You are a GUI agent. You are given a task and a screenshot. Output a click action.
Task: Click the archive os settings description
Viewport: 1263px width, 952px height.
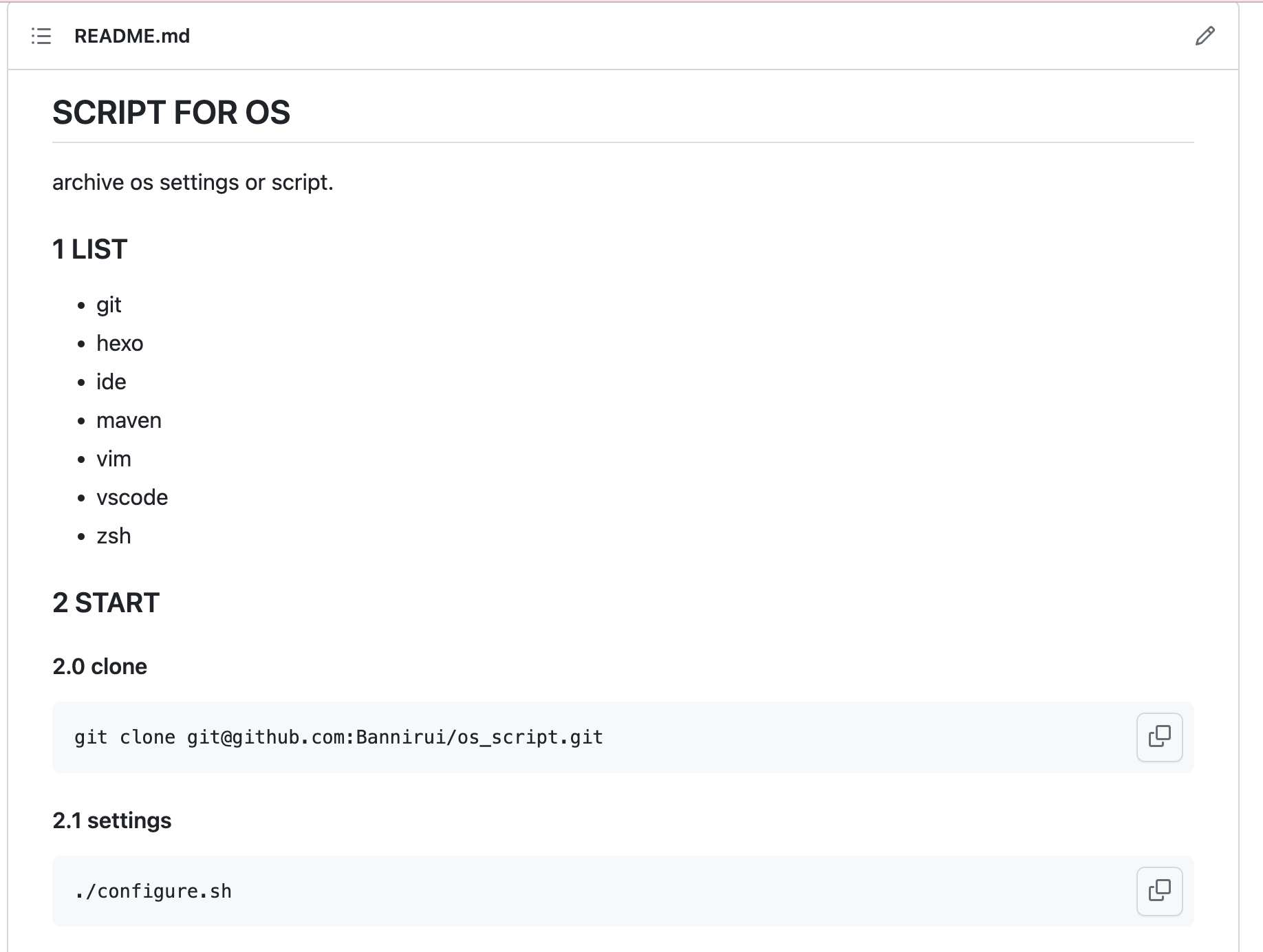click(193, 182)
